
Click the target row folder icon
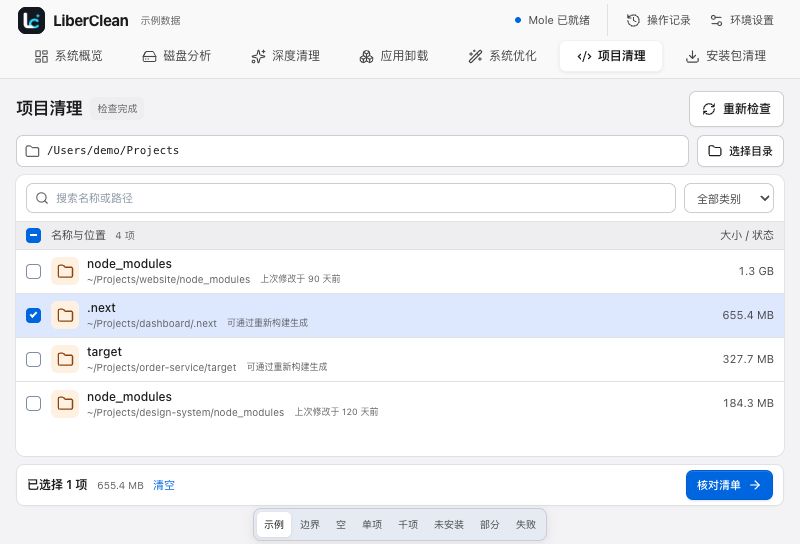pyautogui.click(x=65, y=359)
